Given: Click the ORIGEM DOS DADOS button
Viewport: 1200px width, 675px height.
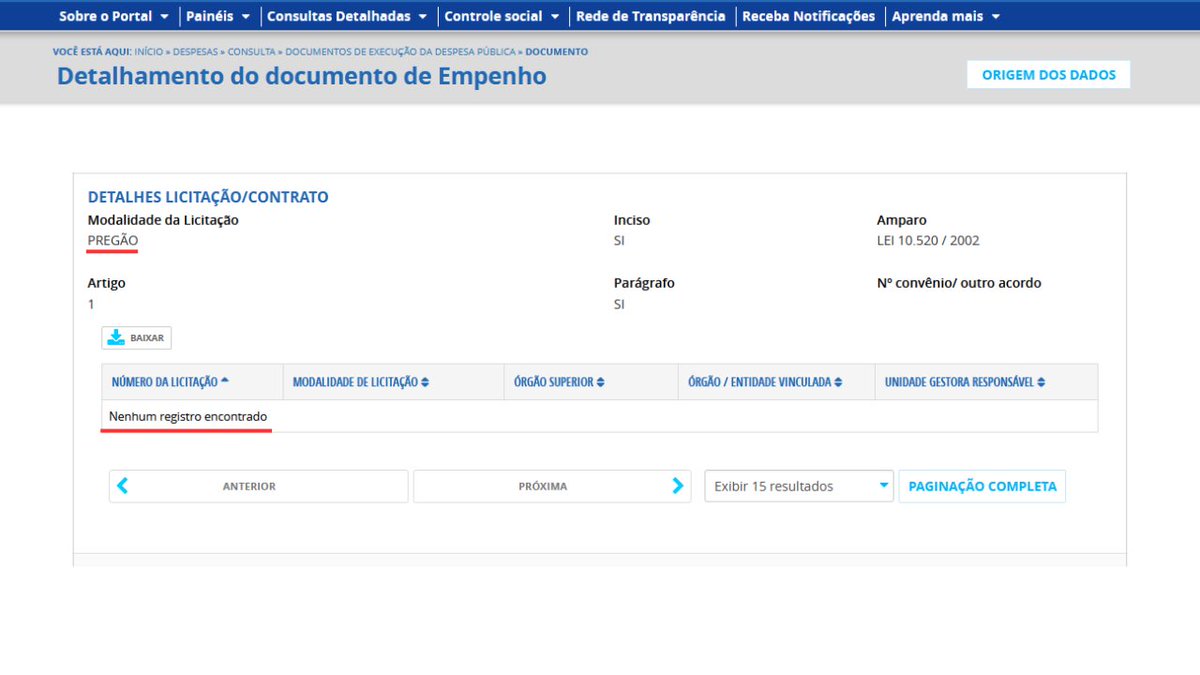Looking at the screenshot, I should click(x=1049, y=75).
